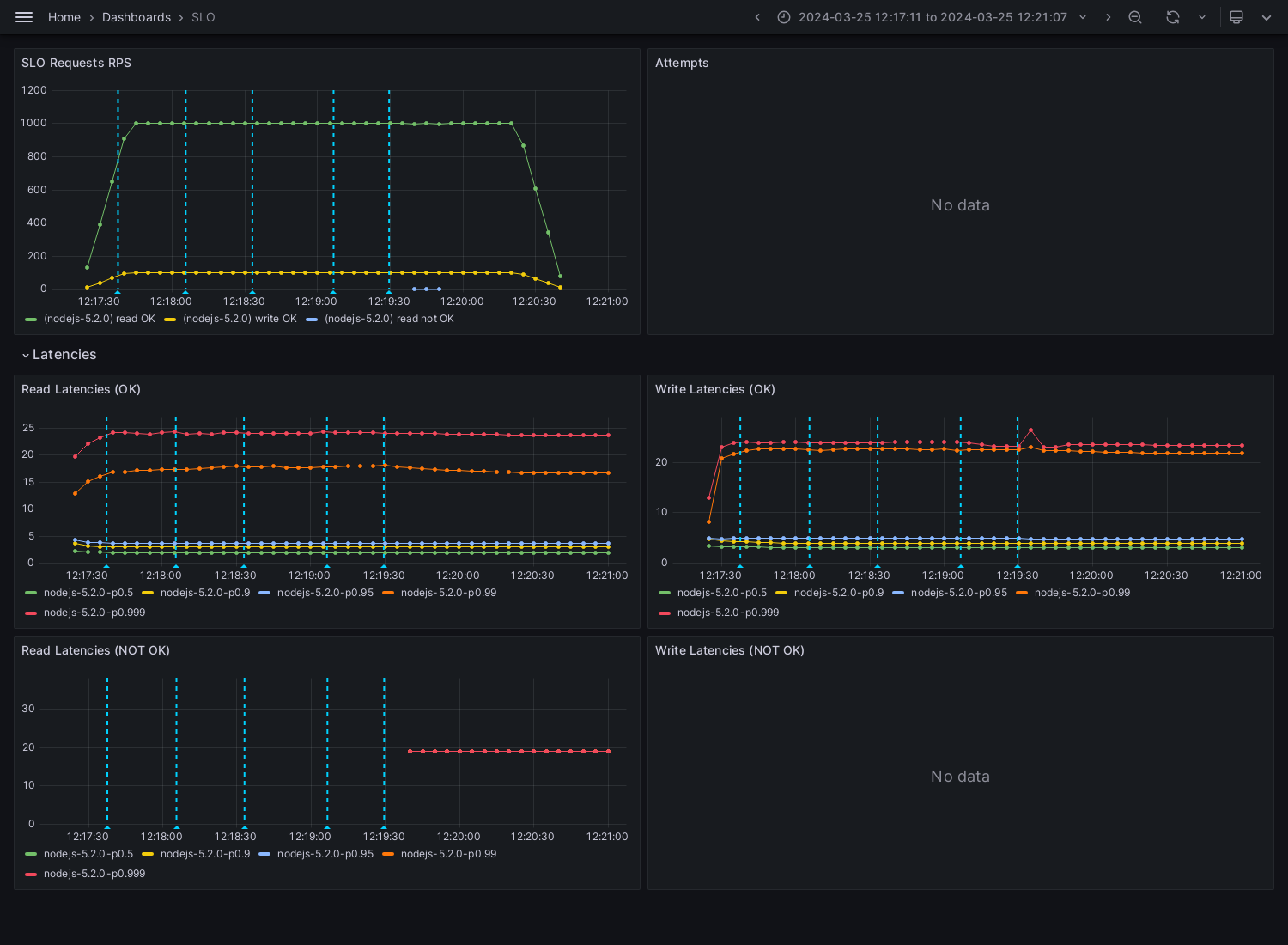Open Attempts panel title
This screenshot has height=945, width=1288.
[x=682, y=63]
